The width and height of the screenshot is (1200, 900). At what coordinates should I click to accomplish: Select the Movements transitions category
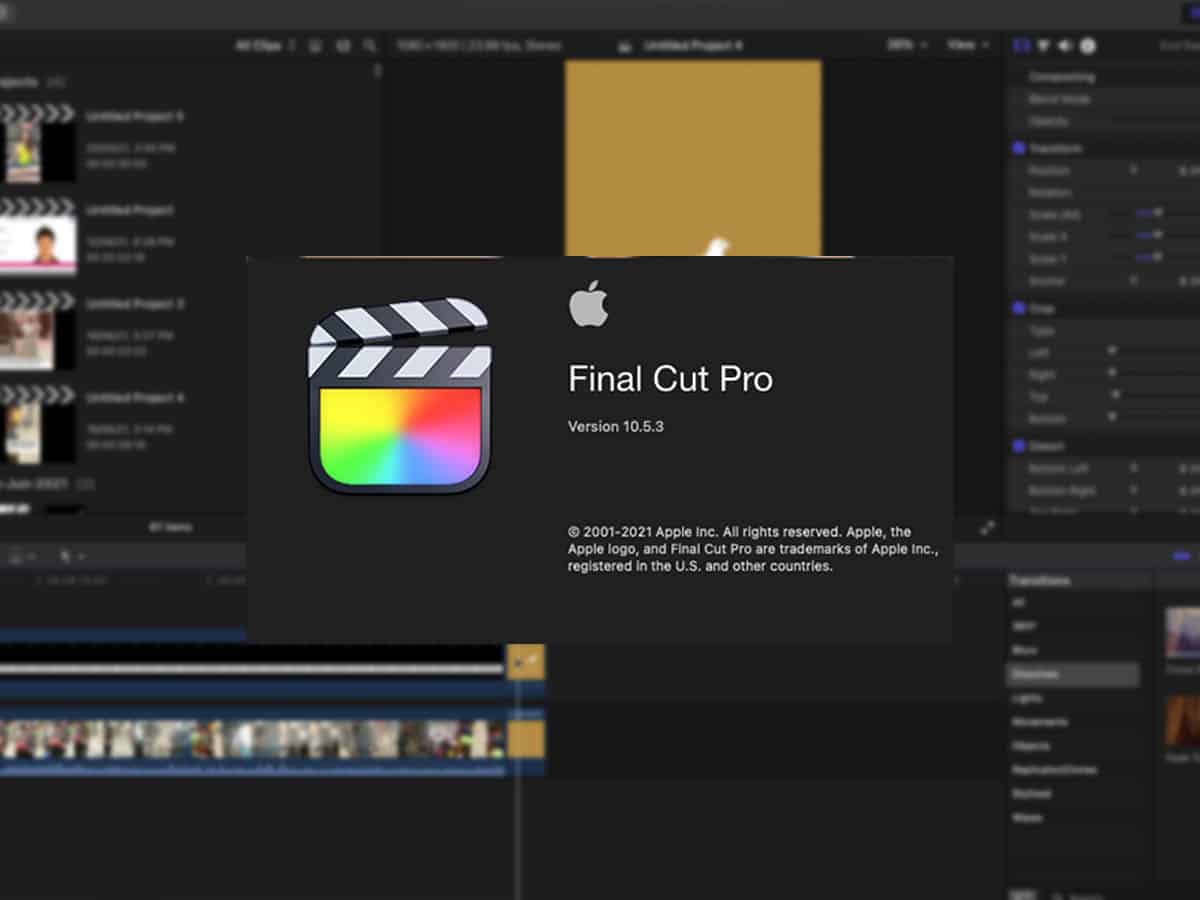[x=1040, y=722]
